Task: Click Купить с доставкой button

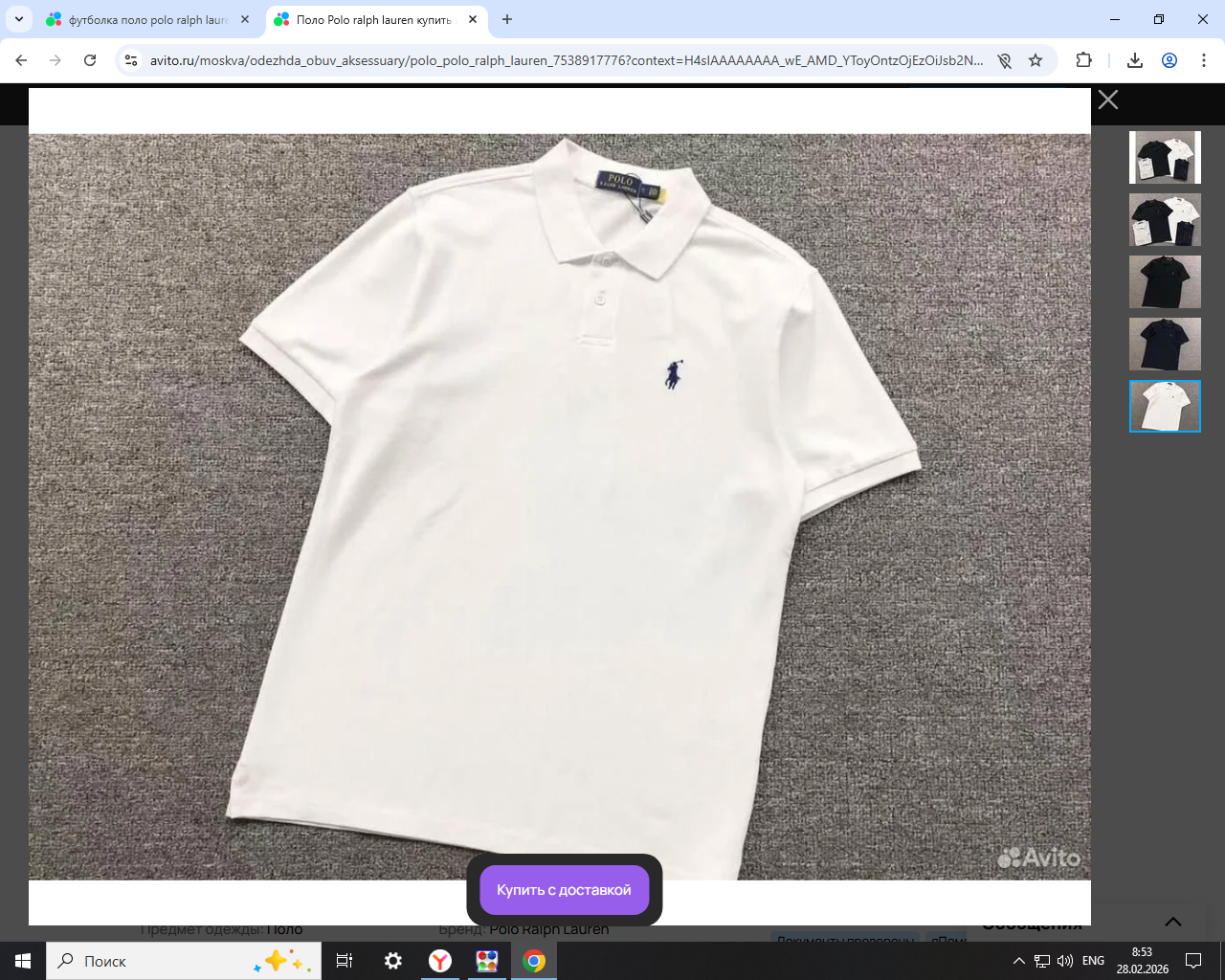Action: point(564,890)
